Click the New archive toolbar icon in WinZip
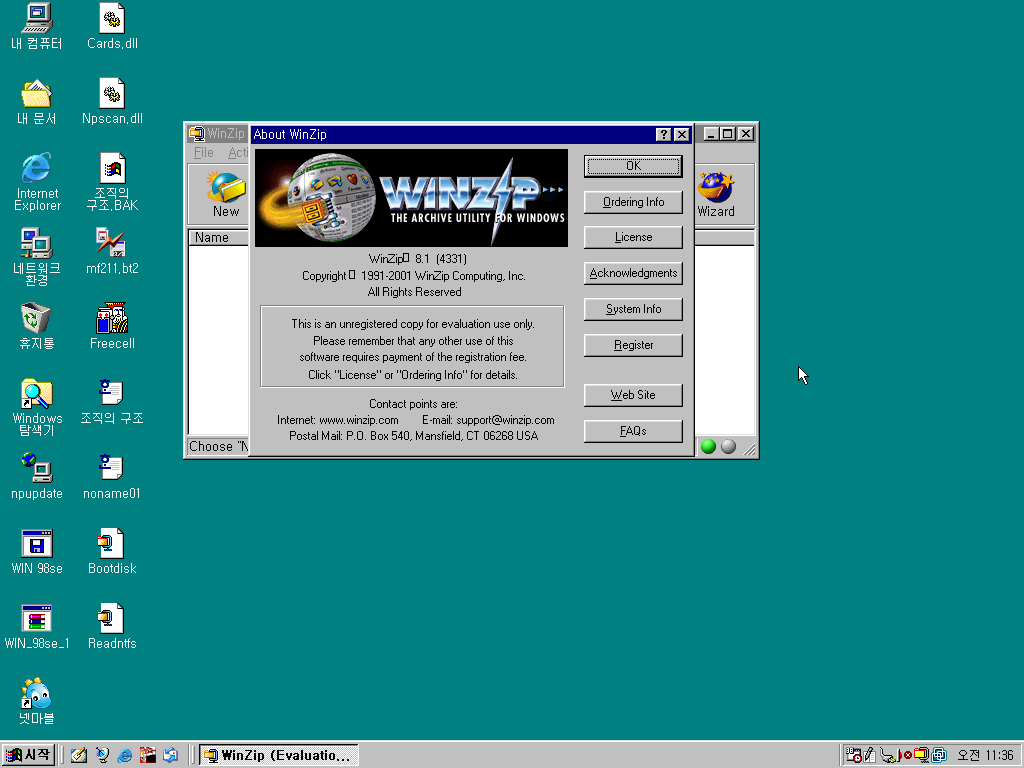Image resolution: width=1024 pixels, height=768 pixels. tap(225, 194)
